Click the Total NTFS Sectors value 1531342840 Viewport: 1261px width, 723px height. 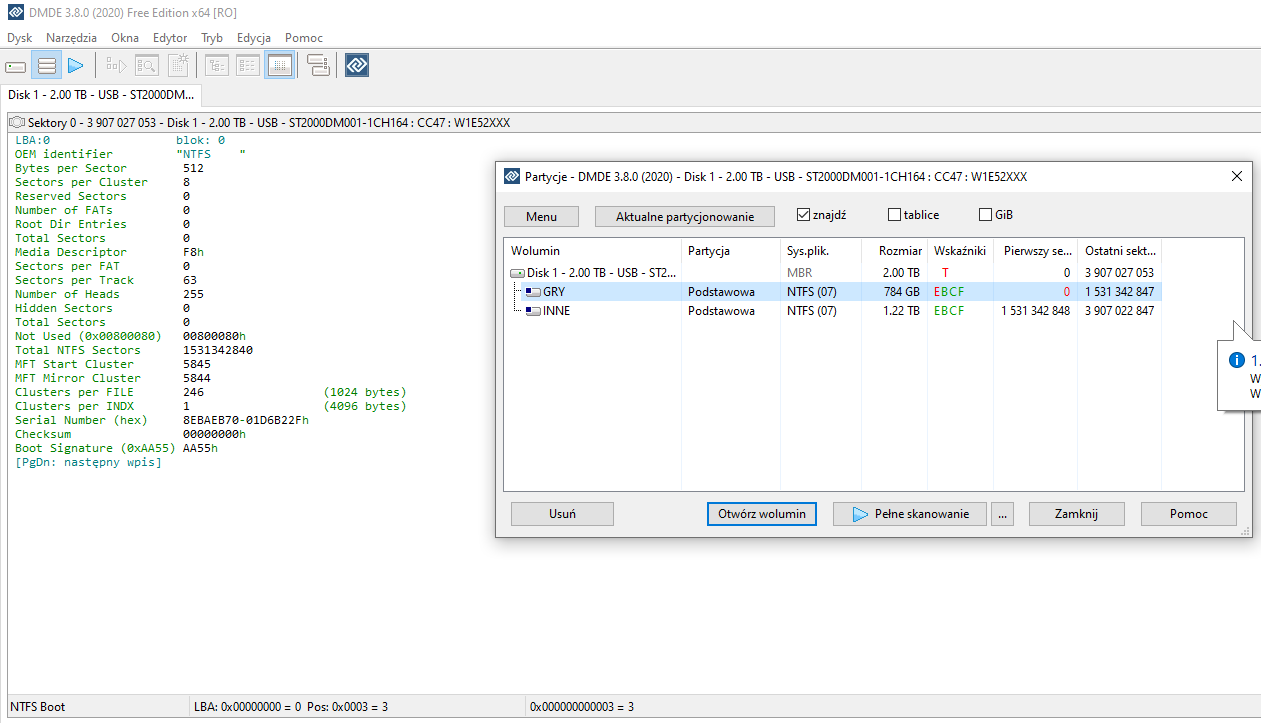tap(218, 350)
